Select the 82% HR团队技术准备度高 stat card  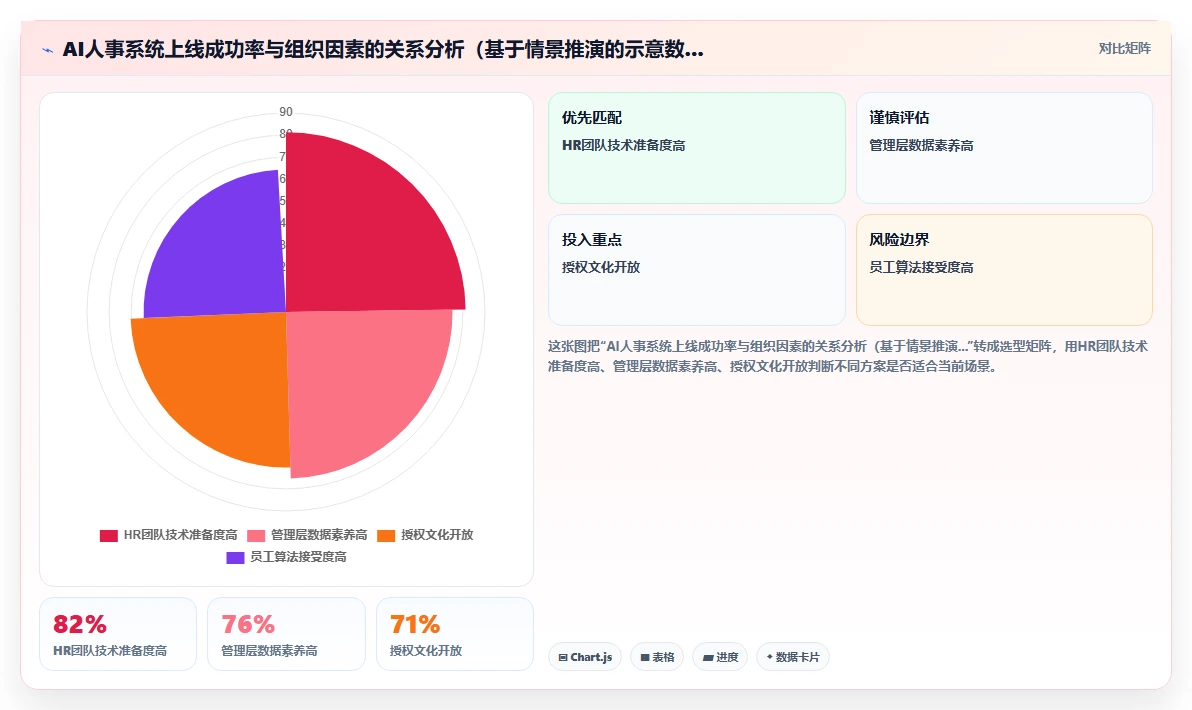tap(118, 634)
